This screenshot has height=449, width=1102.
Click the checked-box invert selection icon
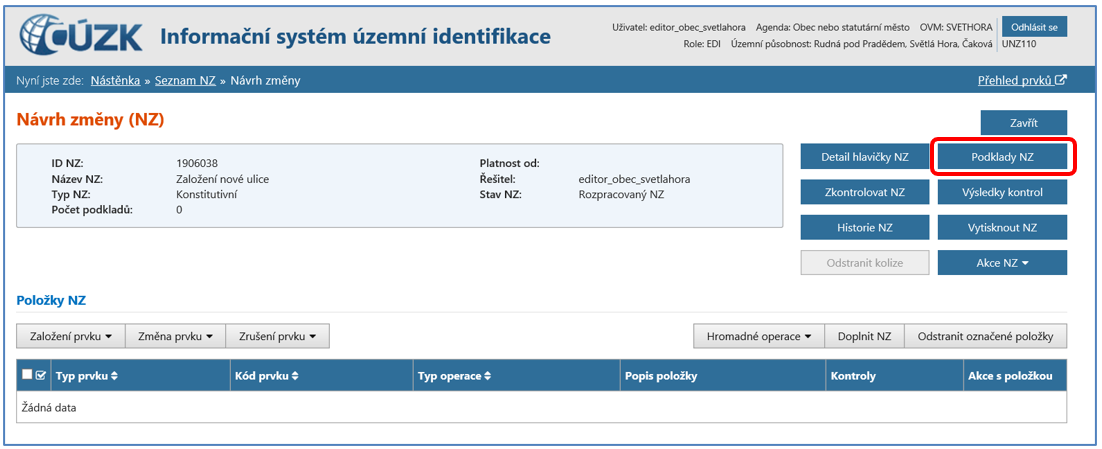coord(41,376)
